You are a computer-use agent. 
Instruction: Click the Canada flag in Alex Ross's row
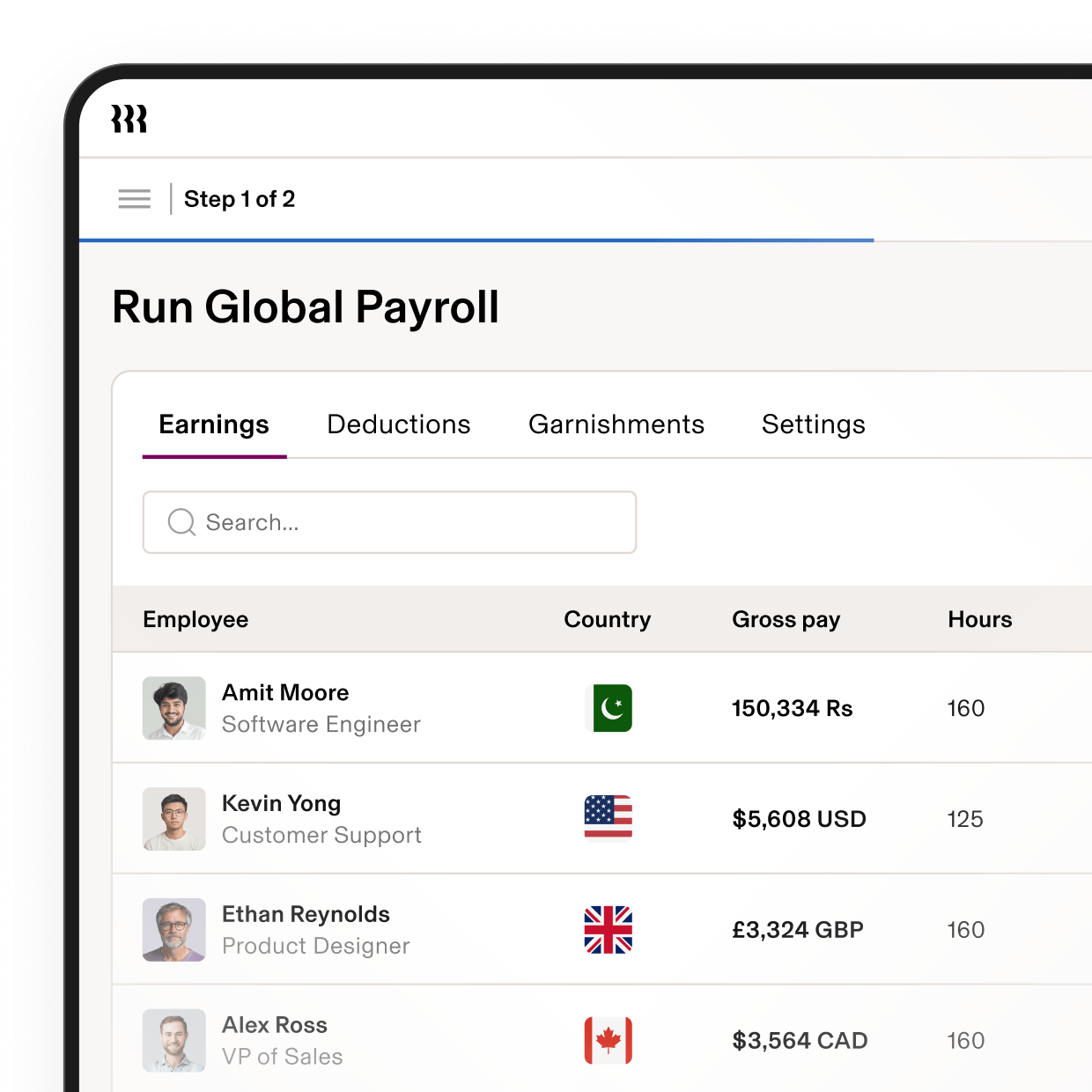coord(608,1040)
